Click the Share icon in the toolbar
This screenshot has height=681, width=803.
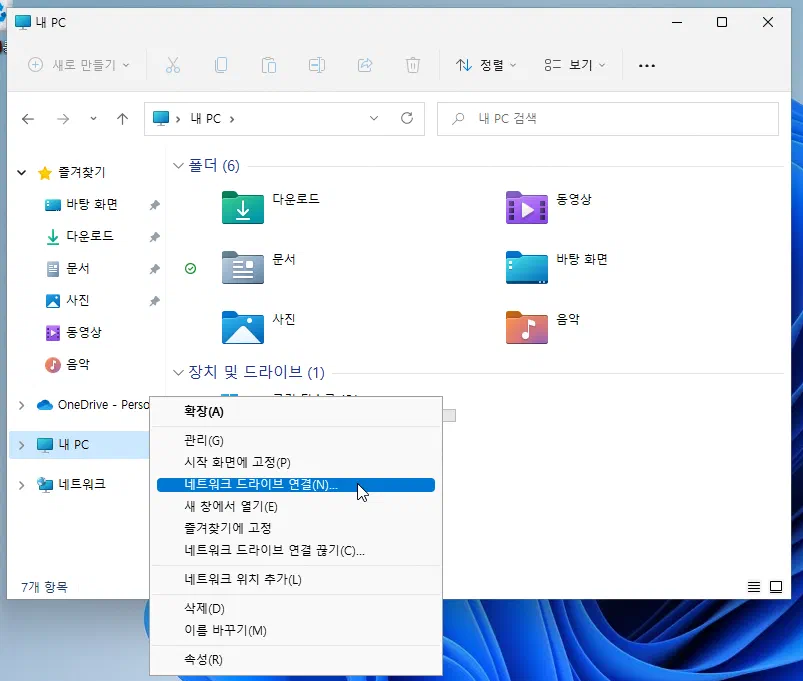[365, 65]
